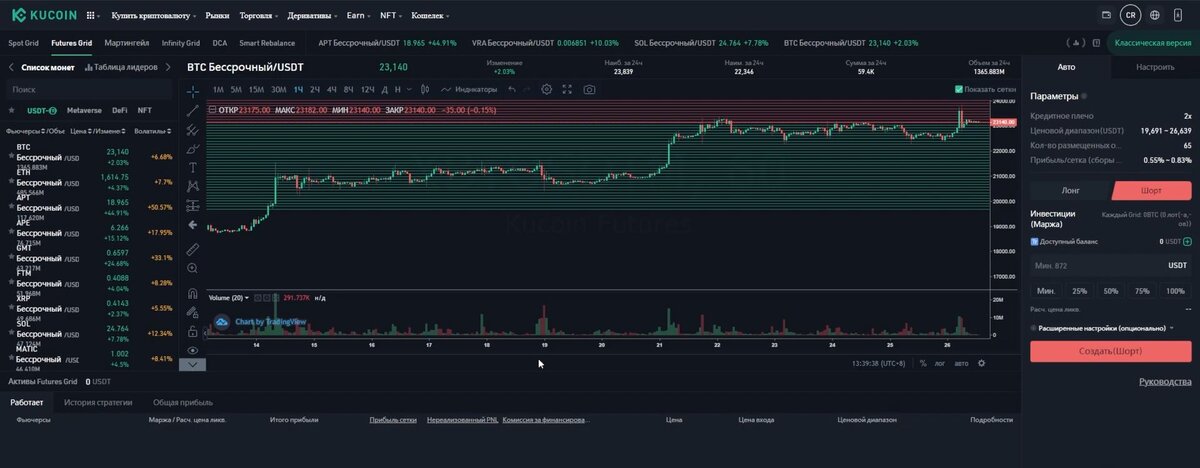Switch to the Настроить tab
Image resolution: width=1200 pixels, height=468 pixels.
(x=1155, y=67)
